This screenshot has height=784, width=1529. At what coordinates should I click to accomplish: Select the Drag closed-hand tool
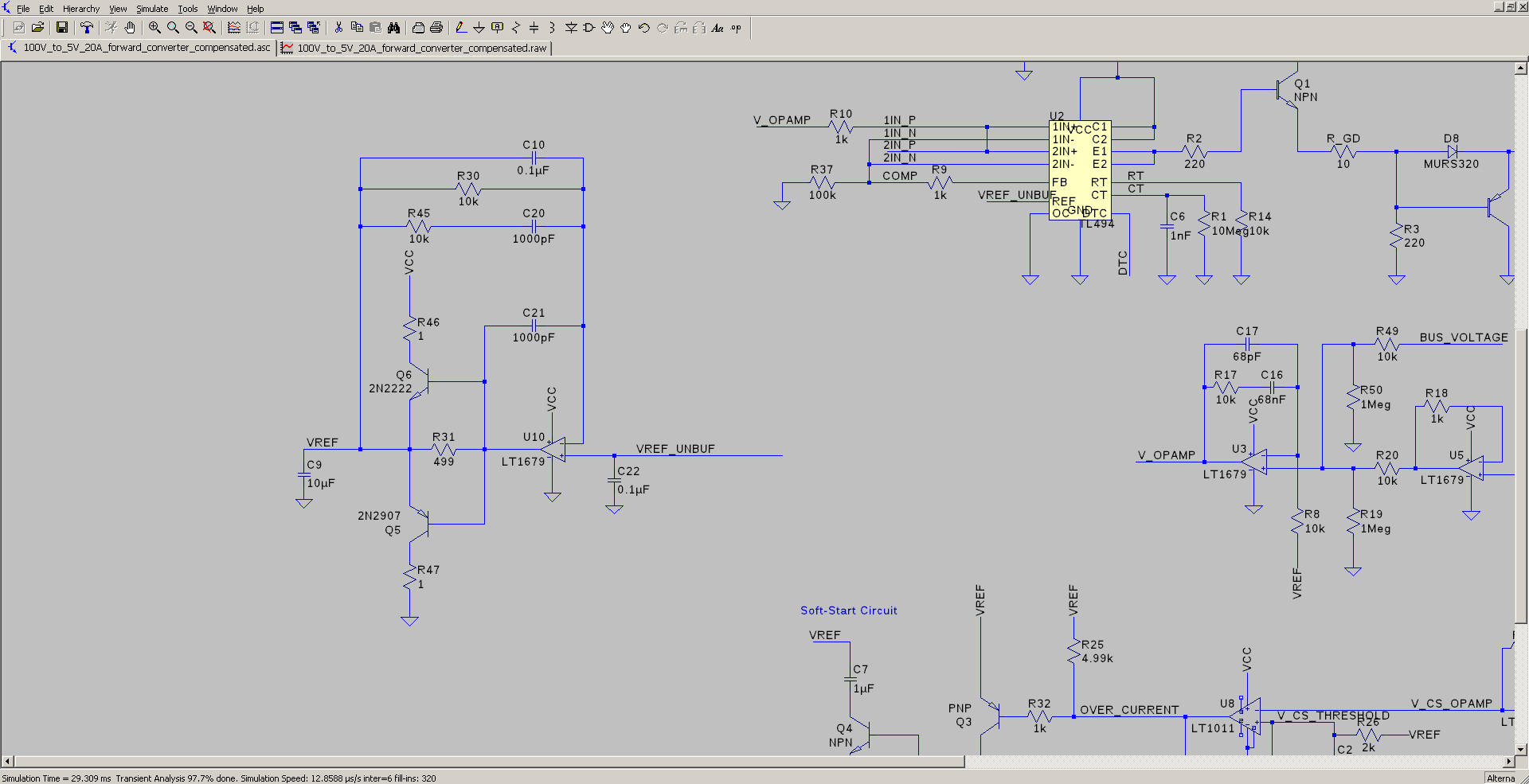pos(626,28)
